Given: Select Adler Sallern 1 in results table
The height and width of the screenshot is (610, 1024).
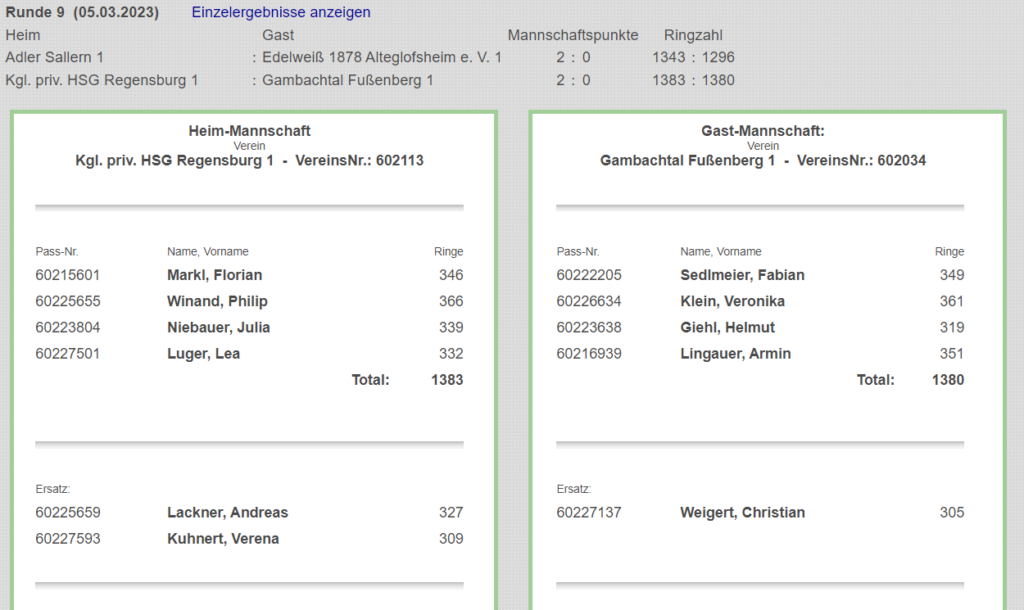Looking at the screenshot, I should [x=54, y=58].
